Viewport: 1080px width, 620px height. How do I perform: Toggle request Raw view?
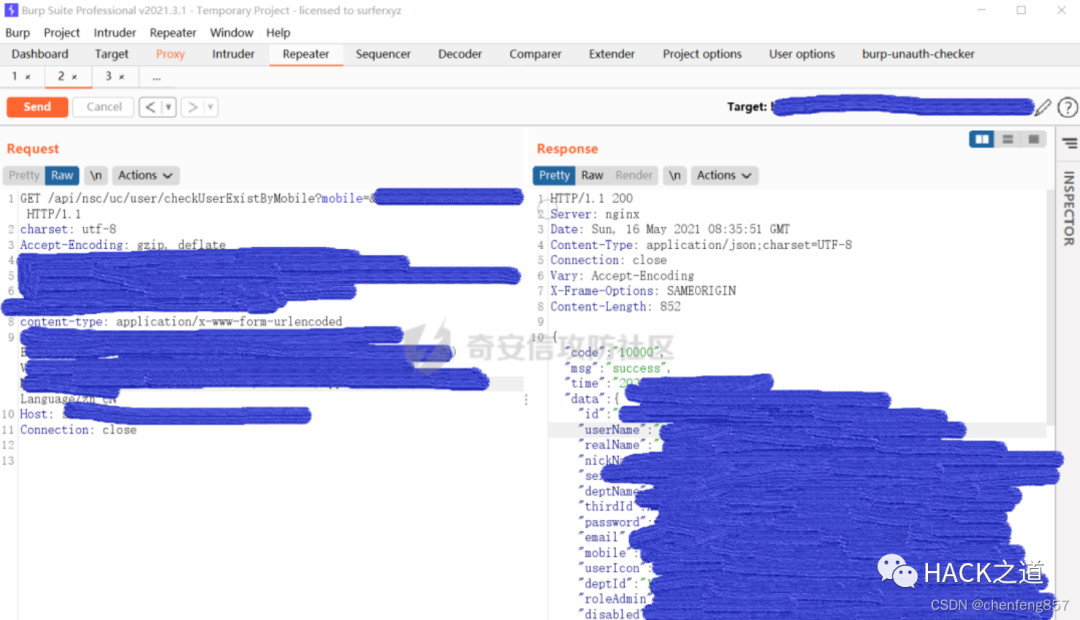pos(62,175)
